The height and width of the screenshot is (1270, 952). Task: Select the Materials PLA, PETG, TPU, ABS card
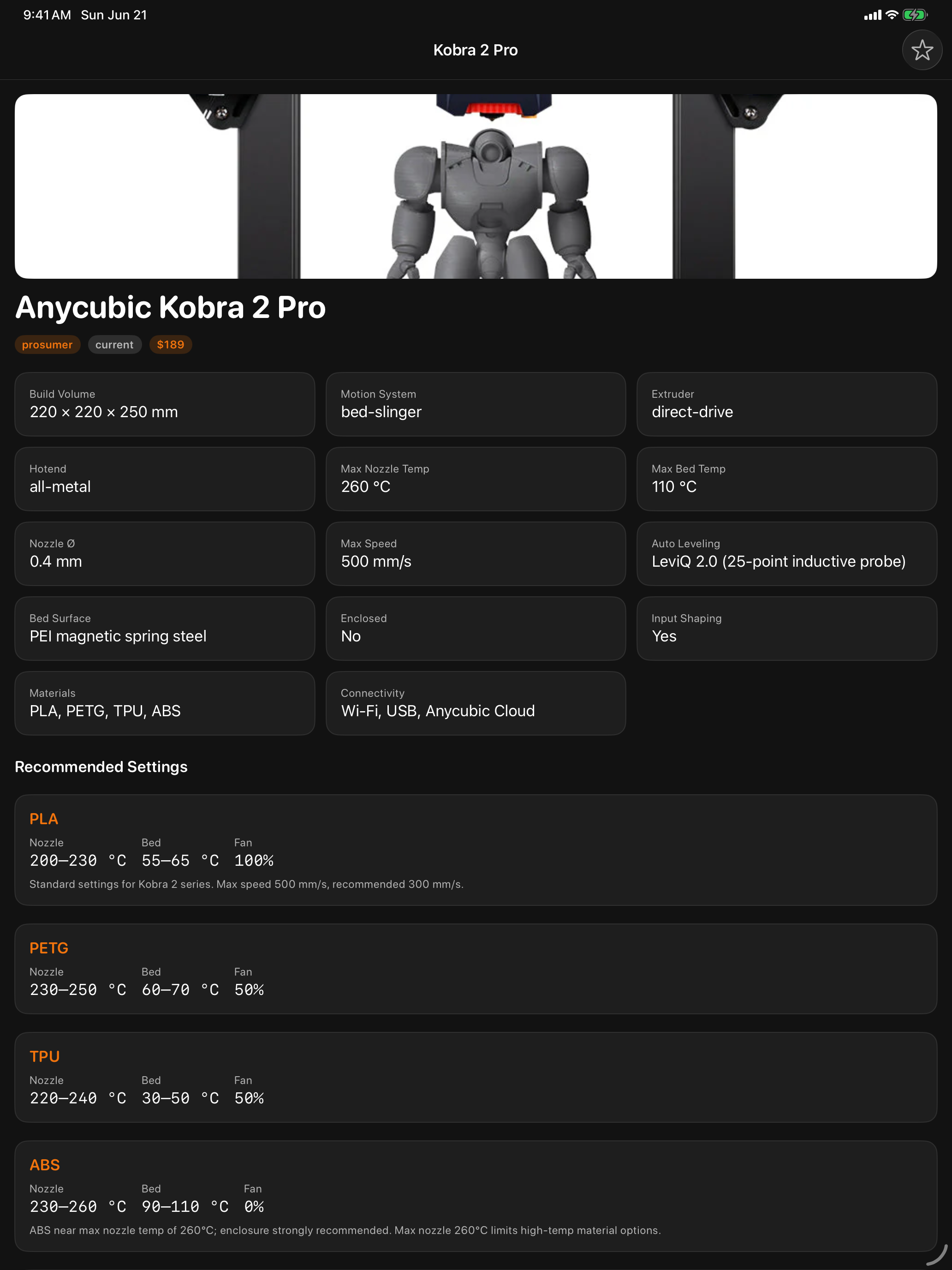(x=165, y=703)
